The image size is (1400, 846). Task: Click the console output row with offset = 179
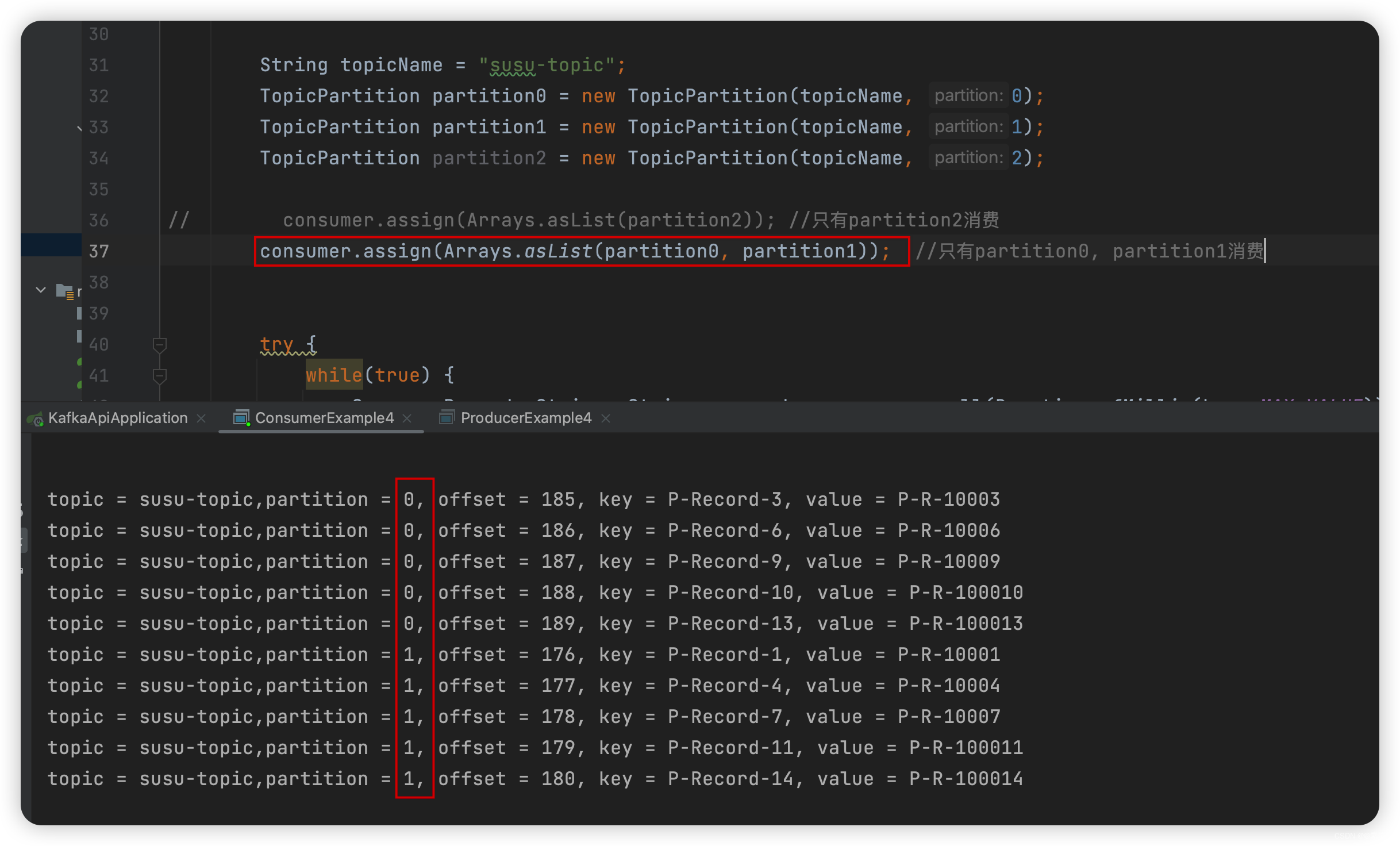point(535,748)
